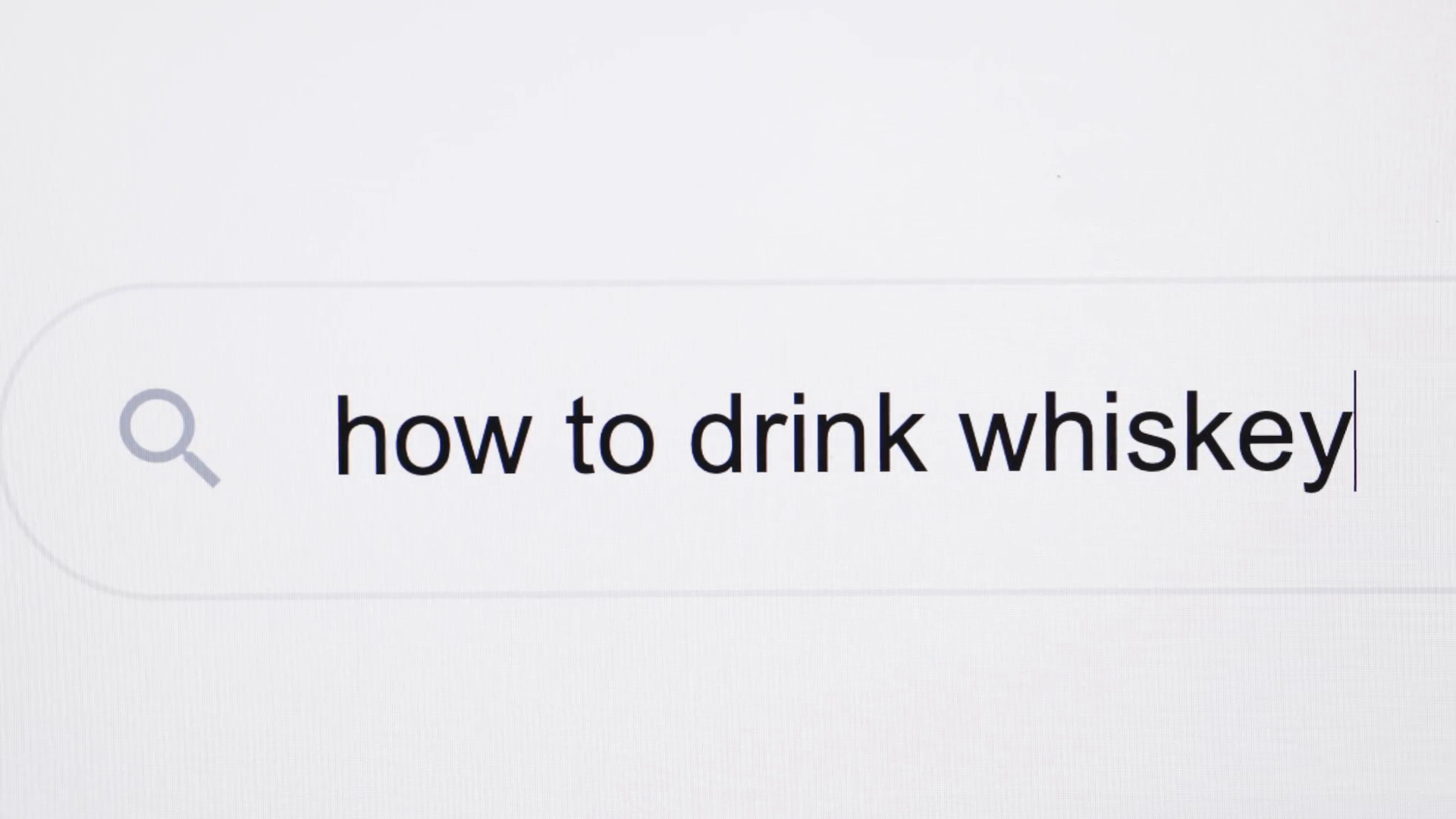1456x819 pixels.
Task: Place cursor at end after "whiskey"
Action: coord(1355,432)
